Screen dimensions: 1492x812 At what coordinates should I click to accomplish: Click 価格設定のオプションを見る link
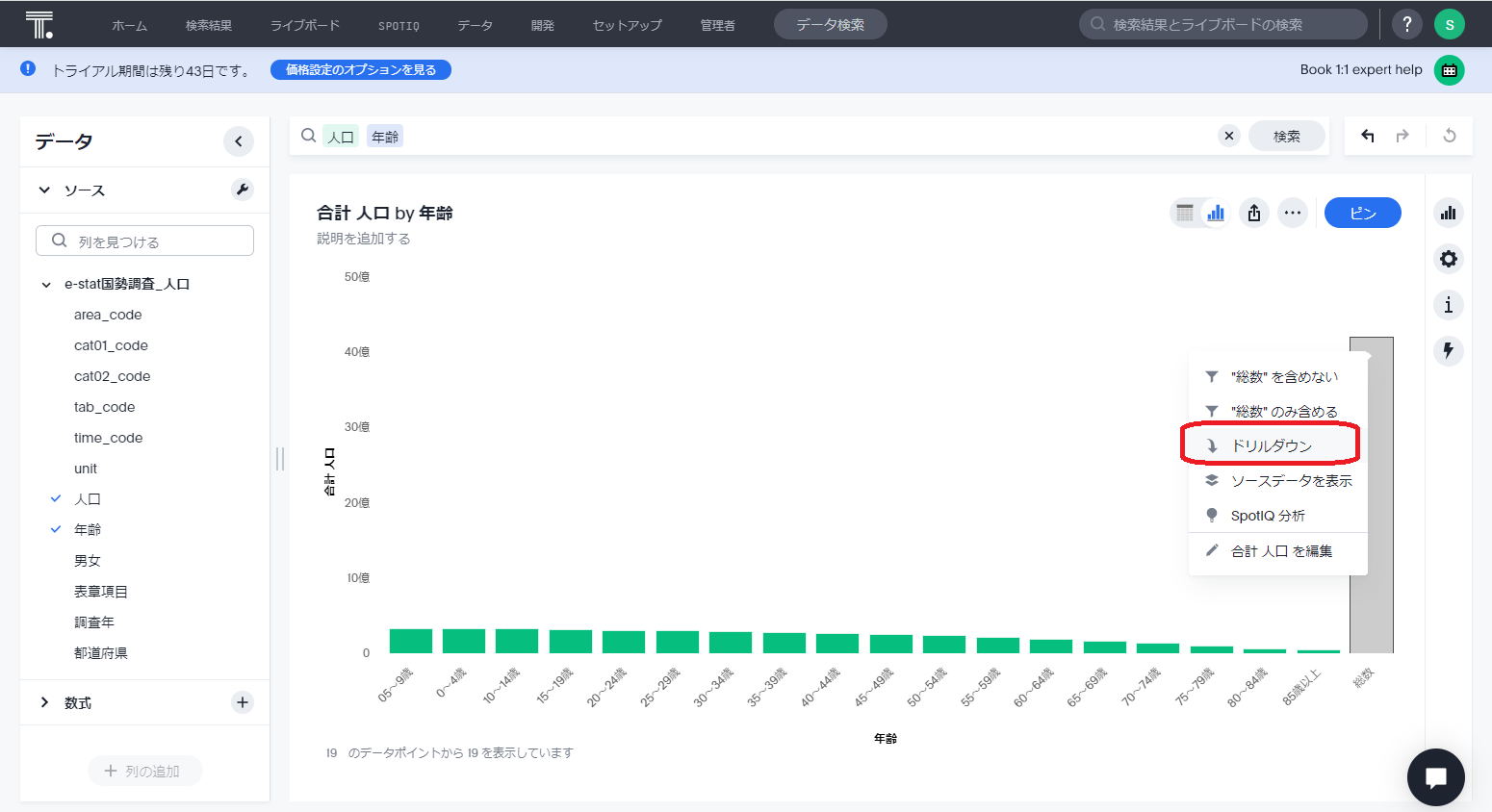360,69
